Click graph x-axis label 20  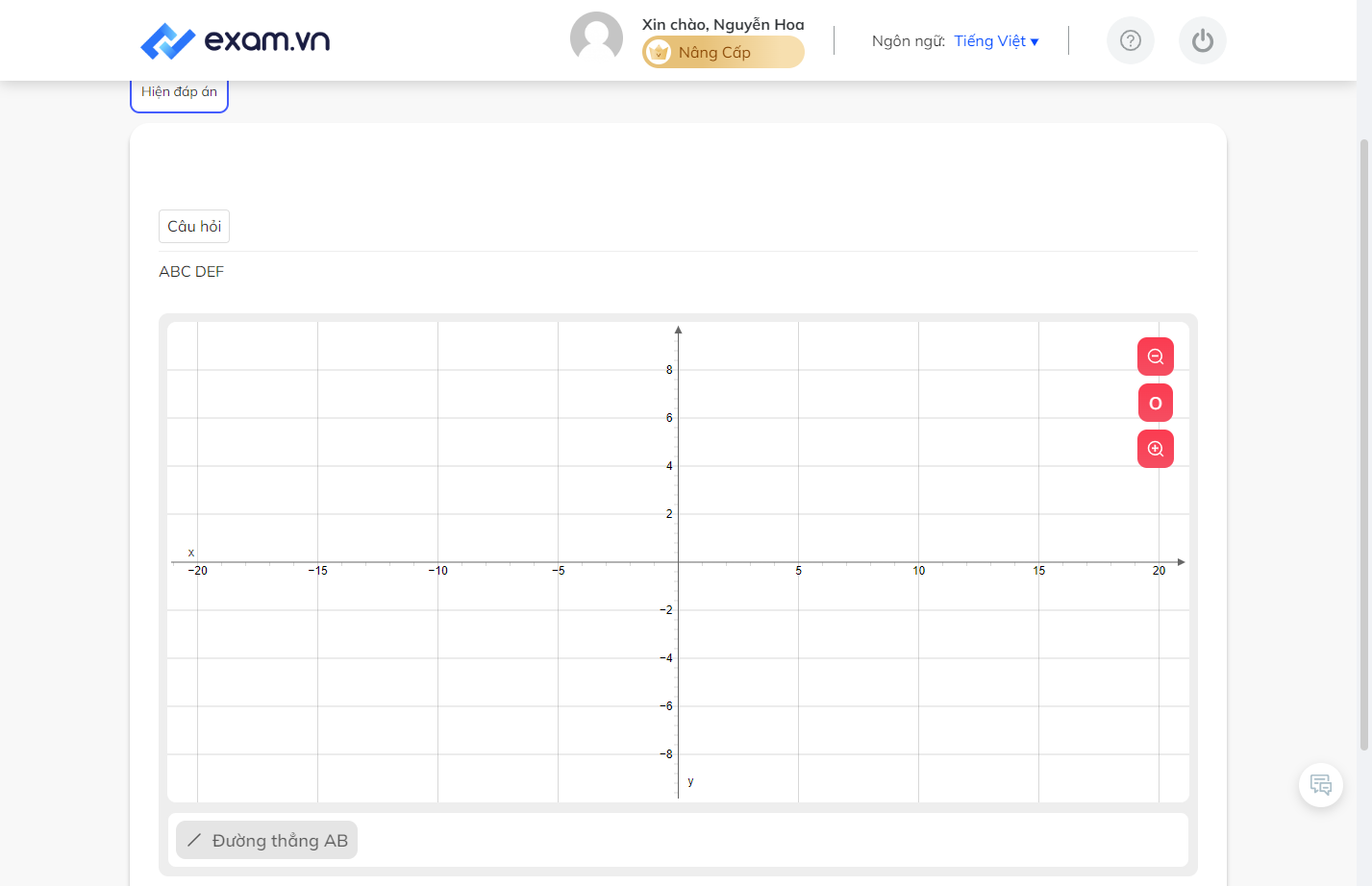(1160, 571)
